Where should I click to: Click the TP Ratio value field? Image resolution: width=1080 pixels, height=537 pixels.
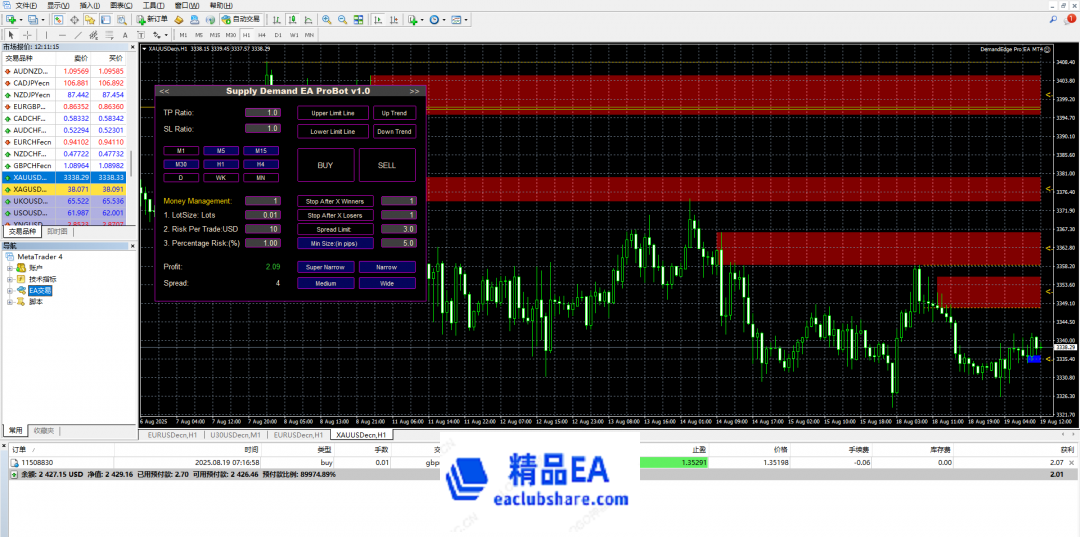click(x=264, y=113)
